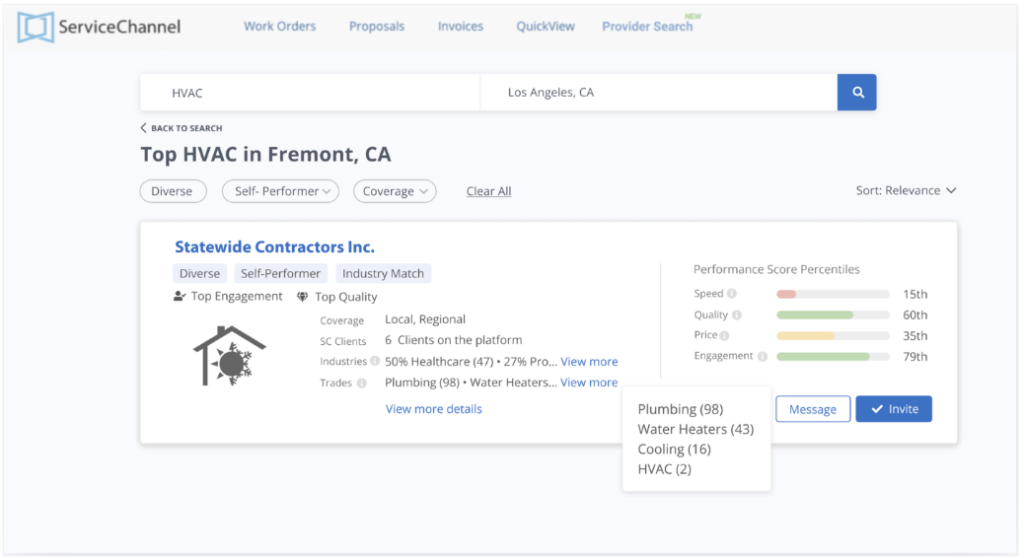Click the Message button
The width and height of the screenshot is (1024, 558).
click(x=812, y=409)
